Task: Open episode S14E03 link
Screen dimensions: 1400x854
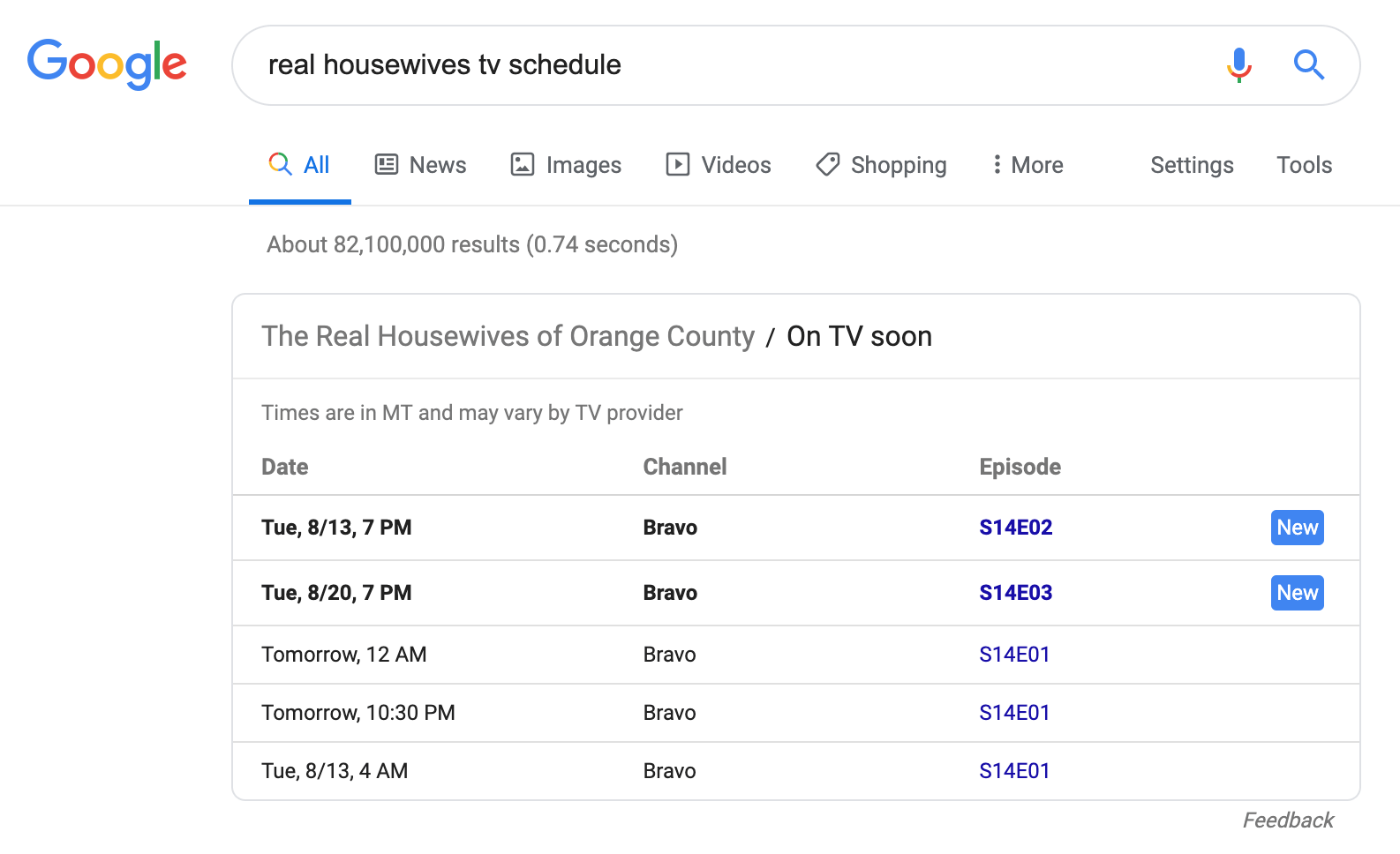Action: point(1015,593)
